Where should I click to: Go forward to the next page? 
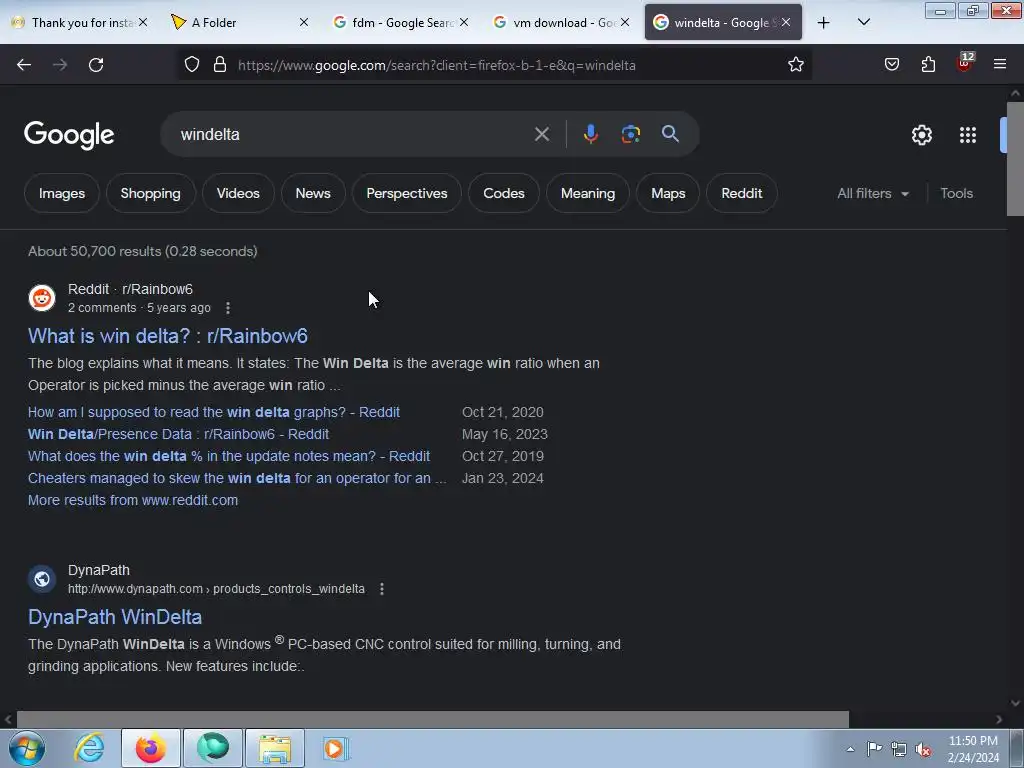(x=60, y=65)
